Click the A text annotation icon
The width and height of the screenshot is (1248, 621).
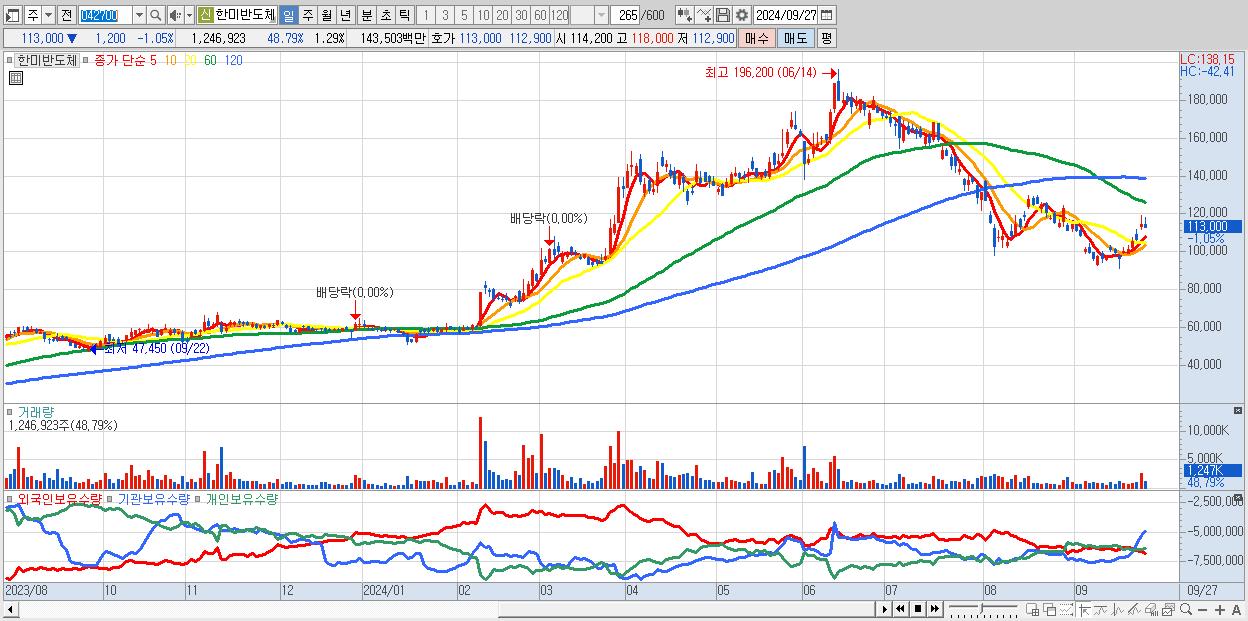coord(1236,610)
